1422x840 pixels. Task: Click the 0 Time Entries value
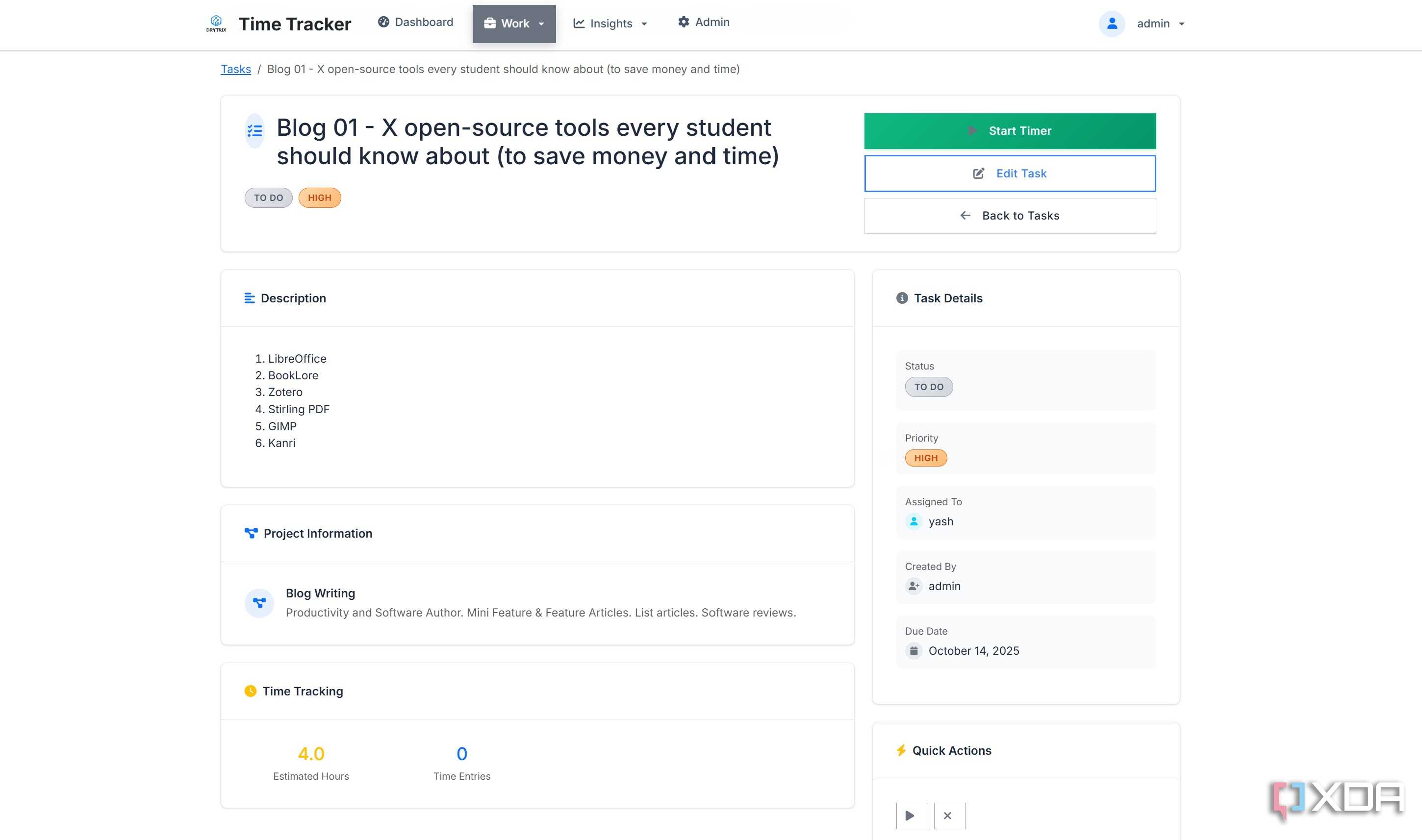(462, 754)
